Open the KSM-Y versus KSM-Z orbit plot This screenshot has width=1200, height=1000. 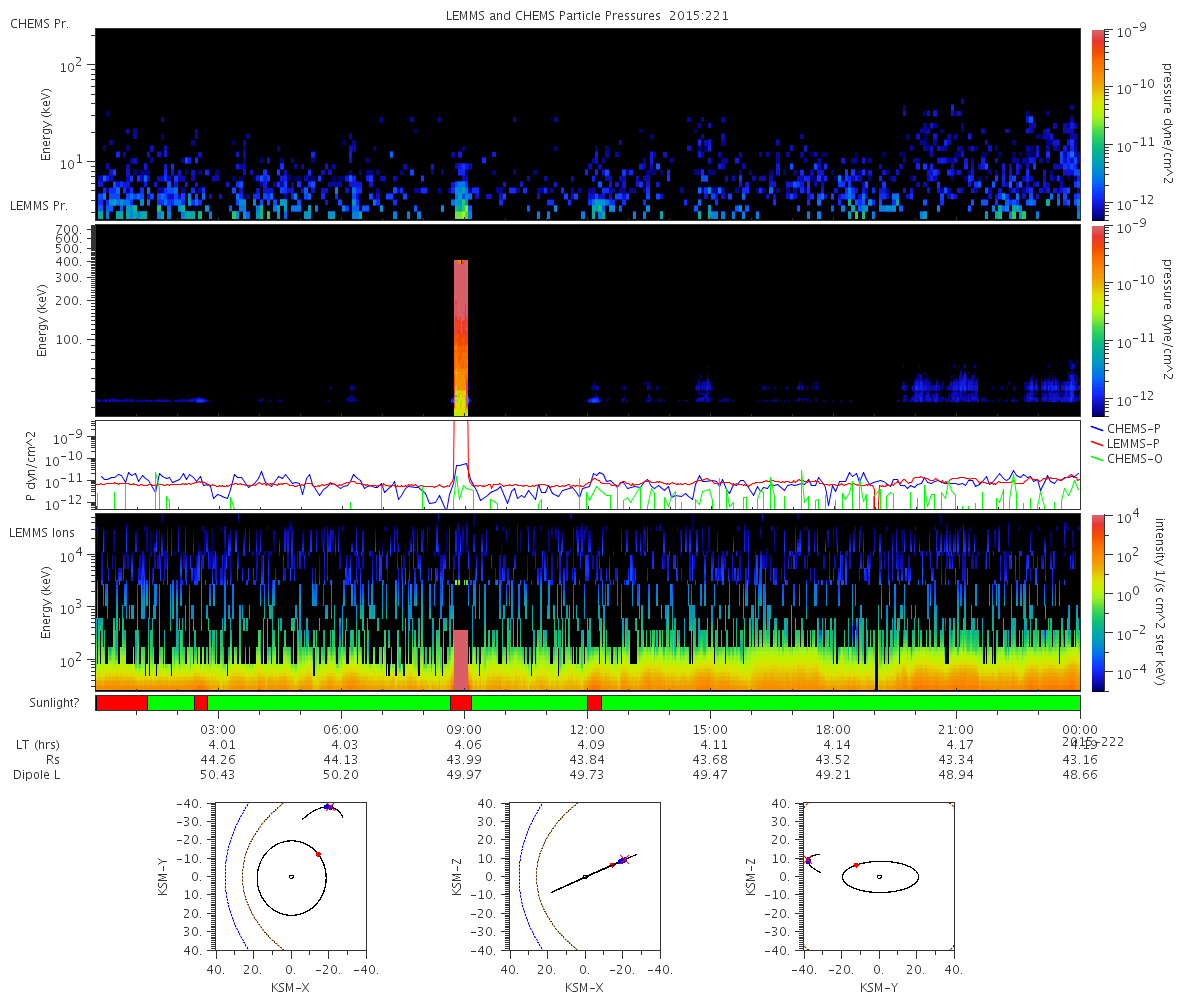(x=879, y=876)
